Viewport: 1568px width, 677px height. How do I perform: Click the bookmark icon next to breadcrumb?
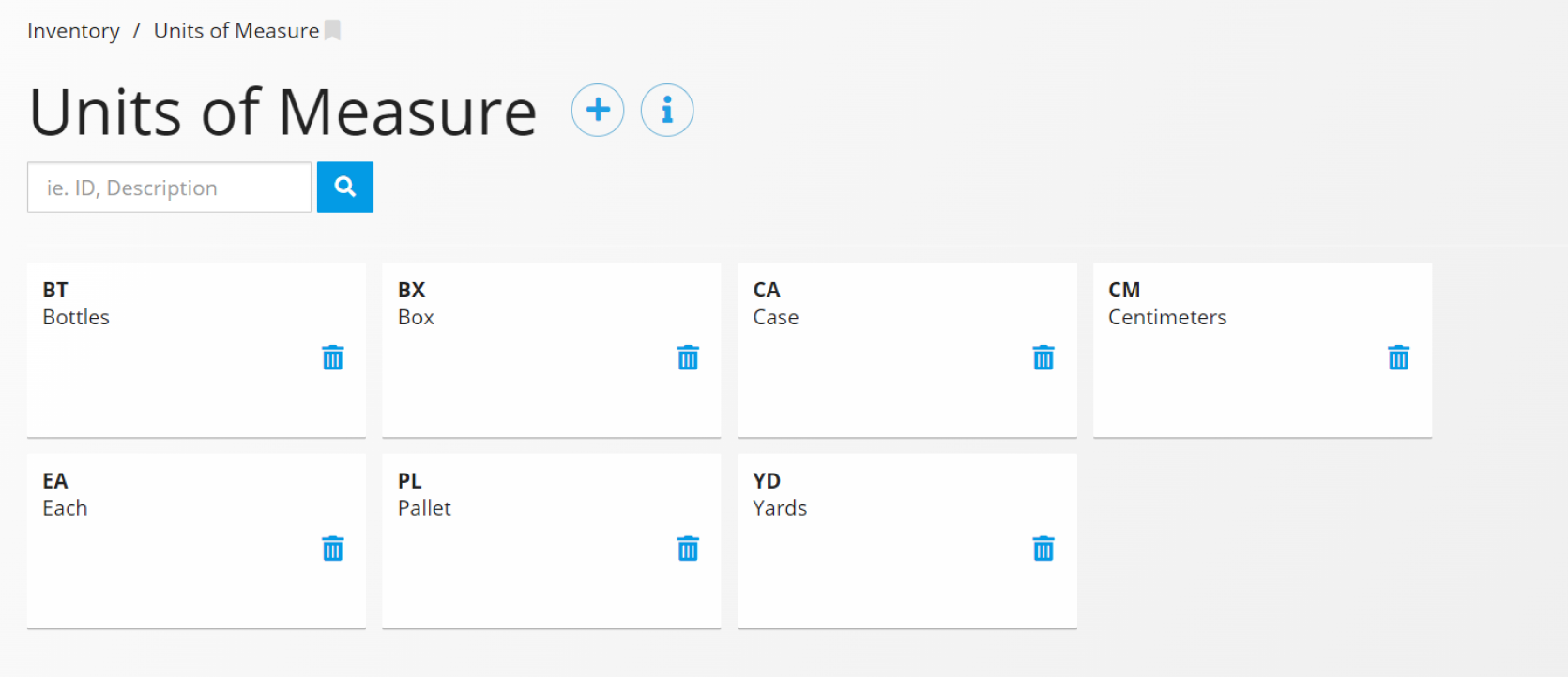click(x=333, y=30)
